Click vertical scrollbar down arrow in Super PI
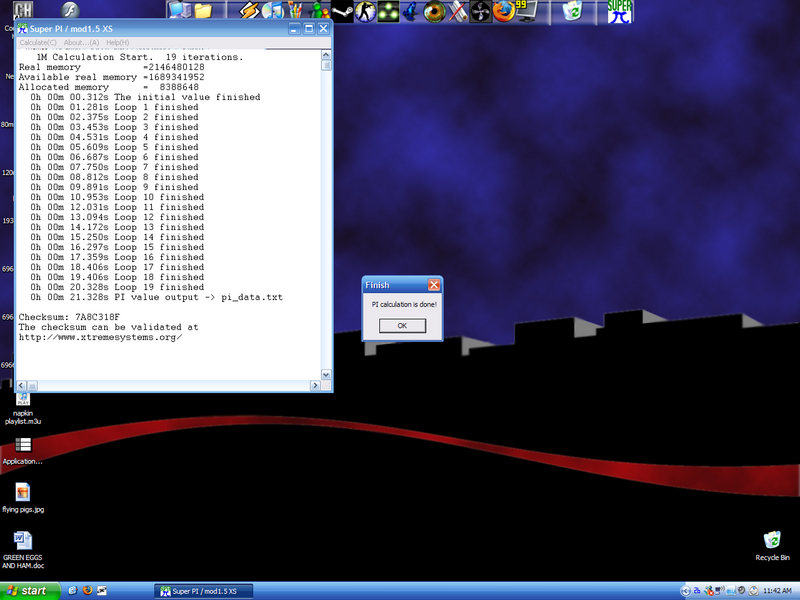800x600 pixels. pyautogui.click(x=326, y=374)
